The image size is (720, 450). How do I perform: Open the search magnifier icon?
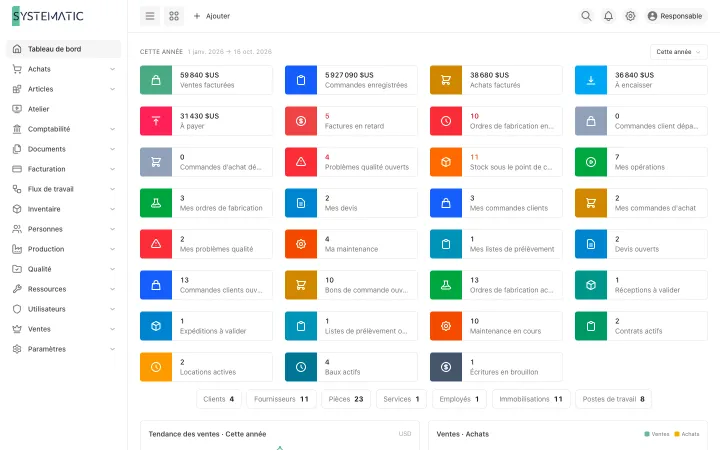click(x=586, y=16)
